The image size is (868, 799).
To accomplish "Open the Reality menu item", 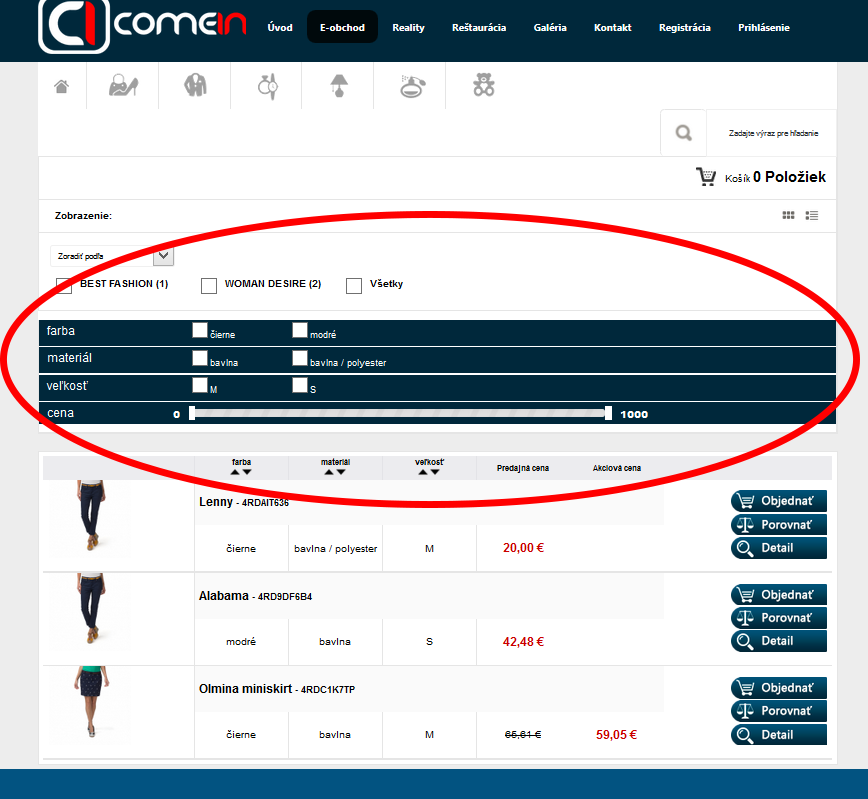I will click(408, 27).
